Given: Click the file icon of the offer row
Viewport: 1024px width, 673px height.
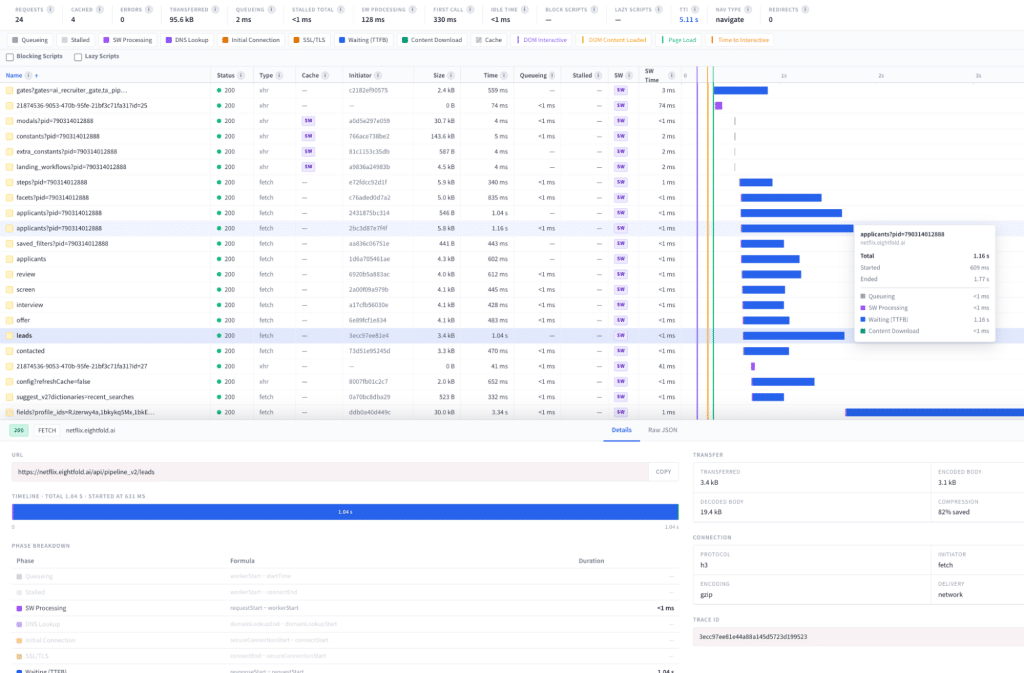Looking at the screenshot, I should coord(9,321).
